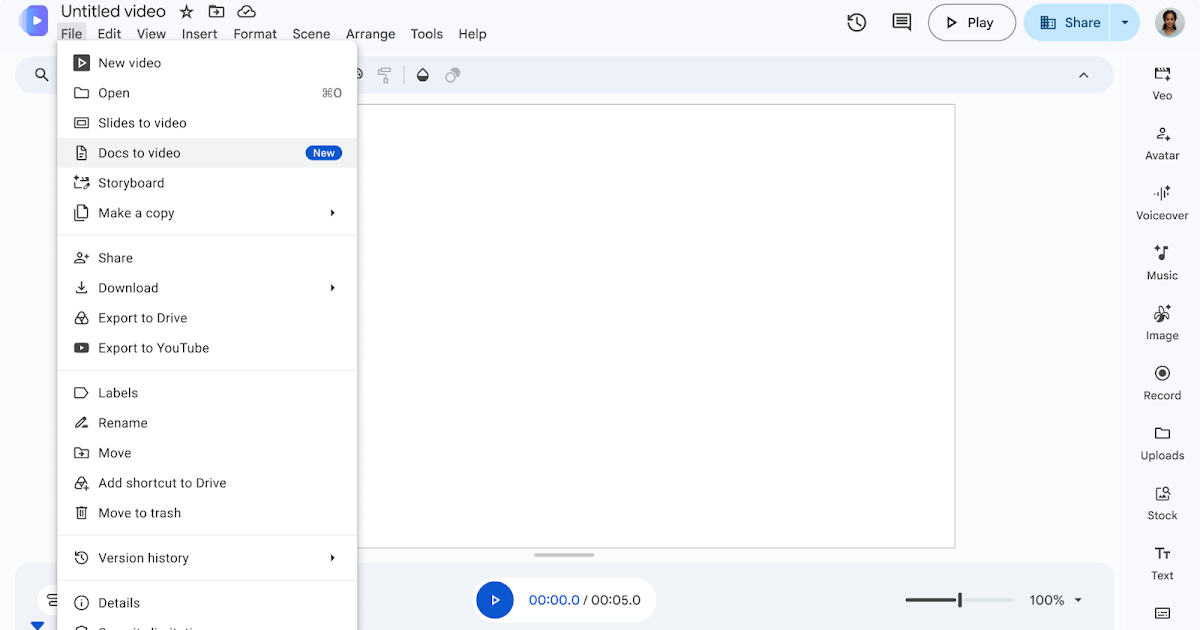Open the comments panel icon
The image size is (1200, 630).
pyautogui.click(x=902, y=22)
